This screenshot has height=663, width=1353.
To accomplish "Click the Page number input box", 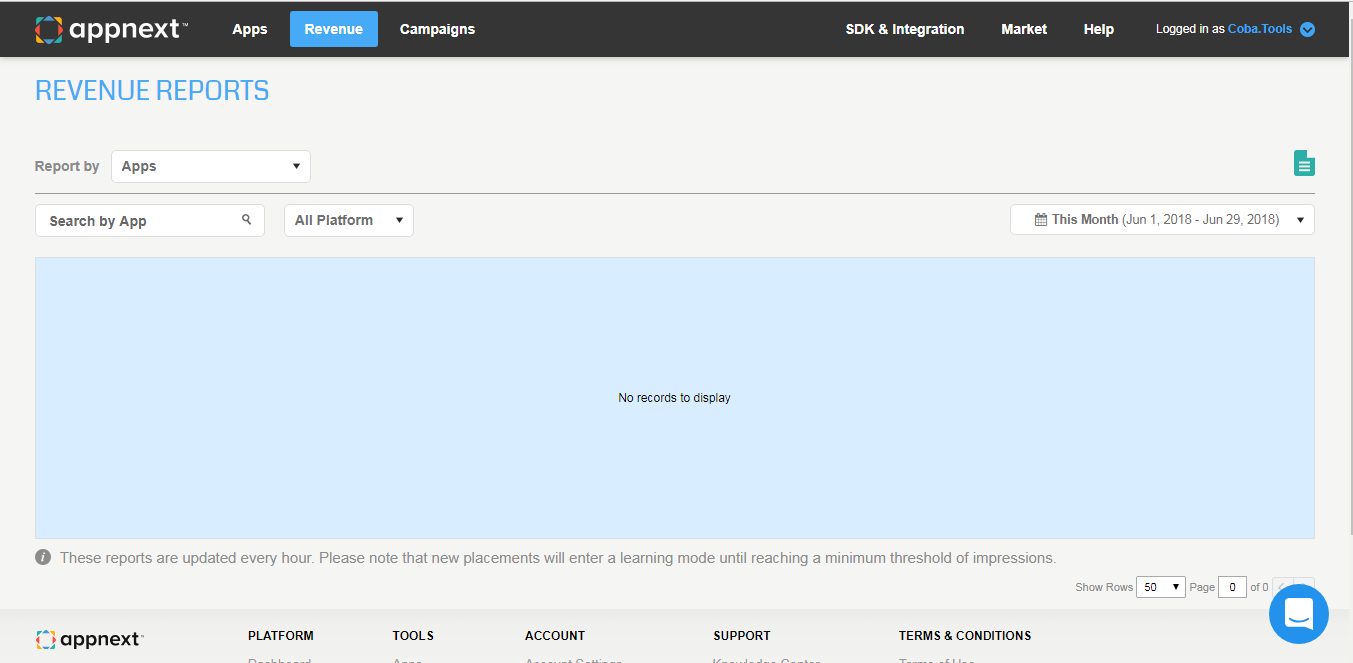I will tap(1232, 587).
